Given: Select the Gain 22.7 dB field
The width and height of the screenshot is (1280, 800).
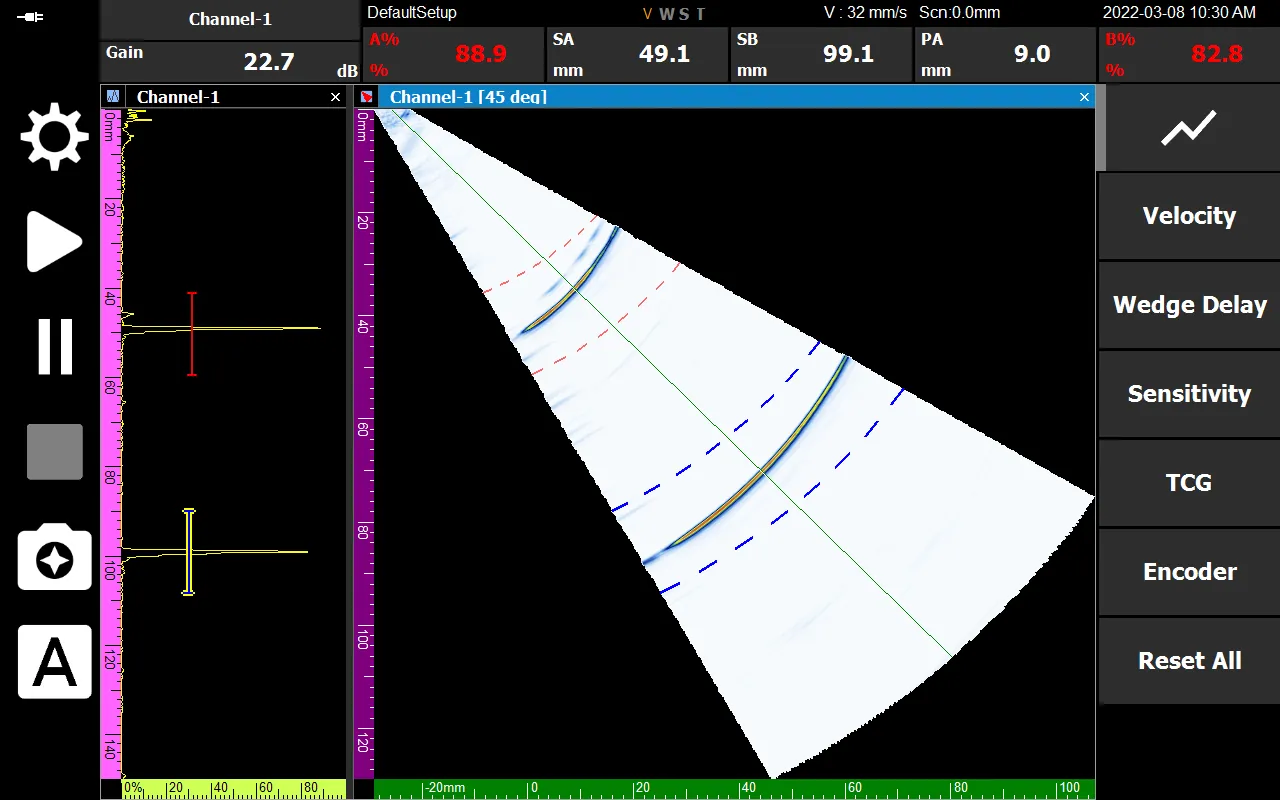Looking at the screenshot, I should tap(230, 62).
